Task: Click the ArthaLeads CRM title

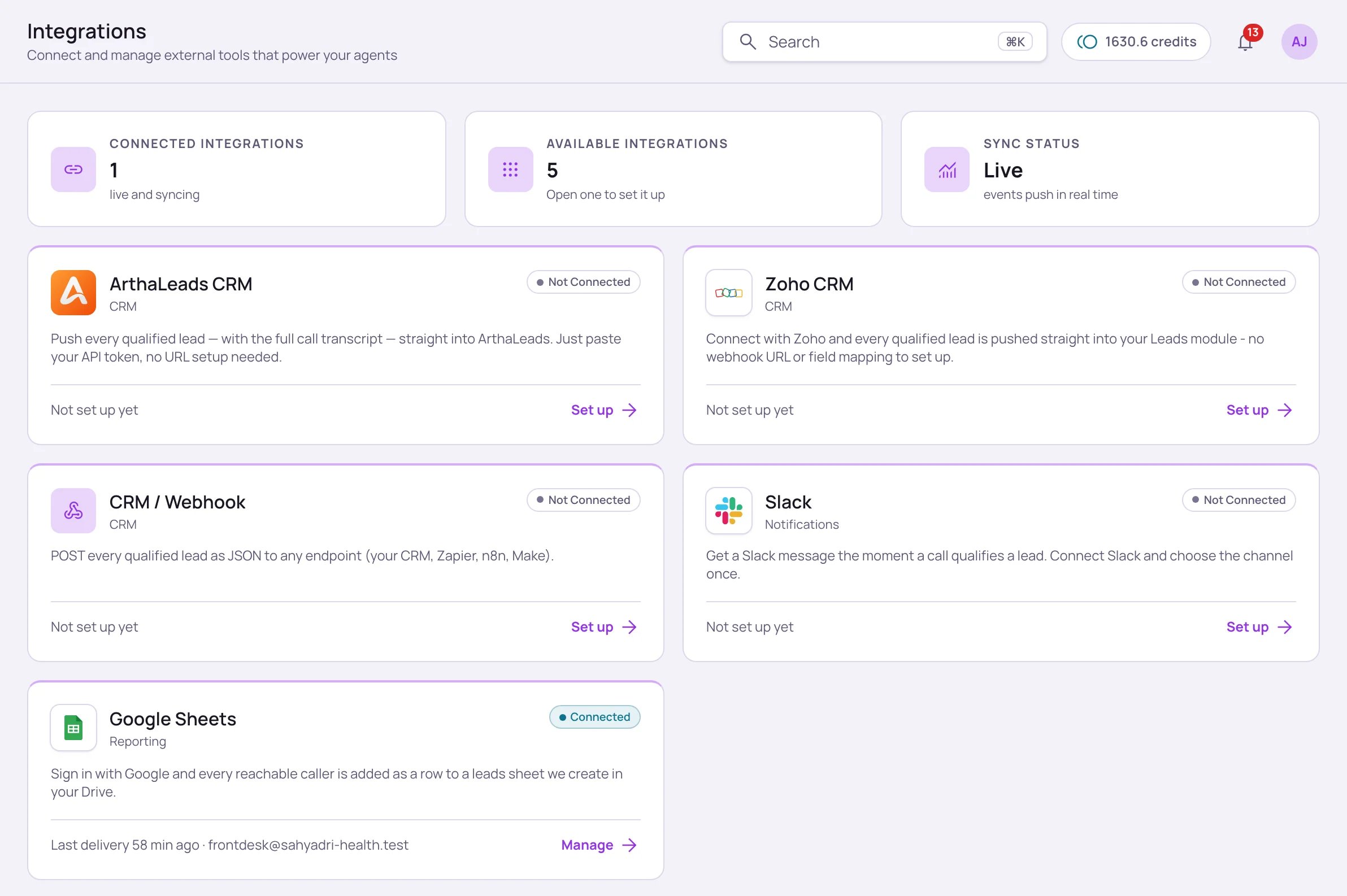Action: click(x=181, y=284)
